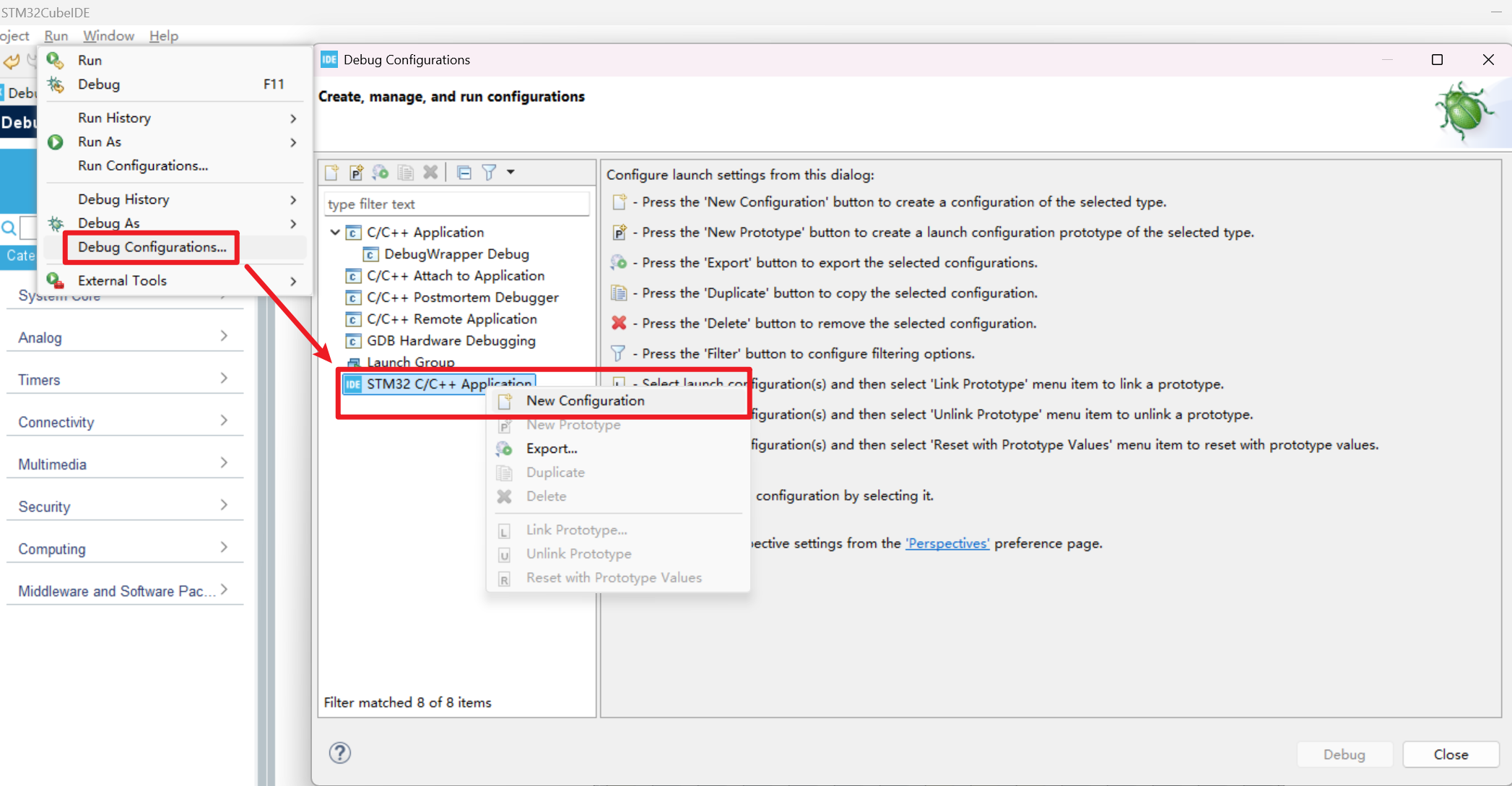This screenshot has width=1512, height=786.
Task: Click the type filter text field
Action: click(x=457, y=204)
